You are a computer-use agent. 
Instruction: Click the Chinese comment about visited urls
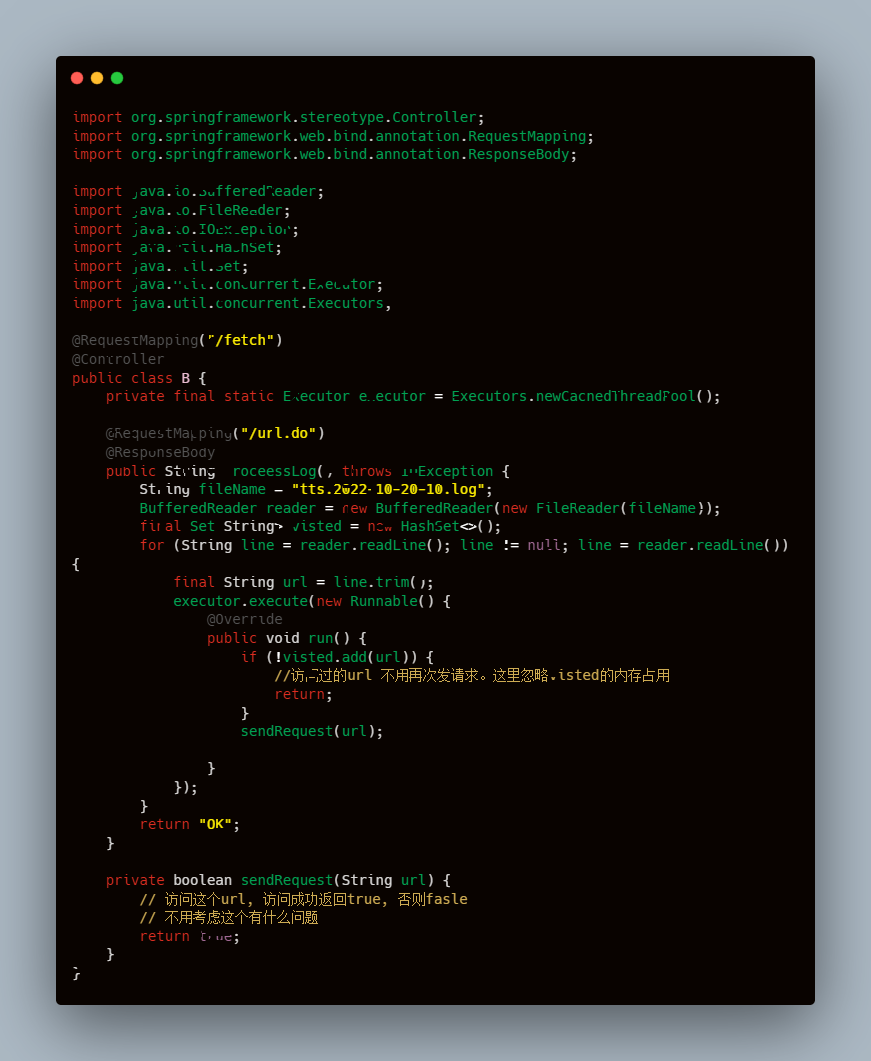472,675
